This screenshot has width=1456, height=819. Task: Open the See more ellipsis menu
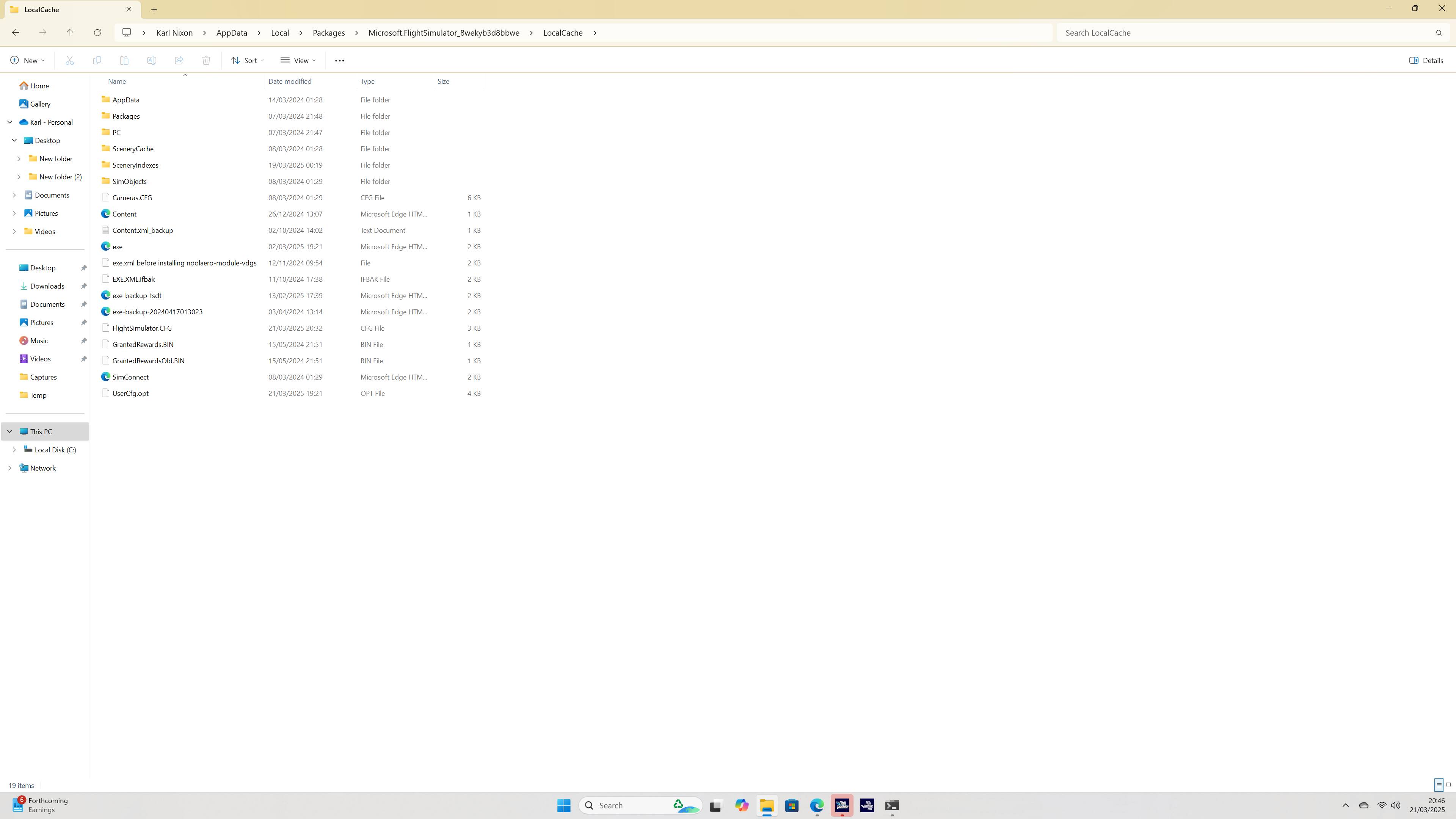tap(339, 61)
